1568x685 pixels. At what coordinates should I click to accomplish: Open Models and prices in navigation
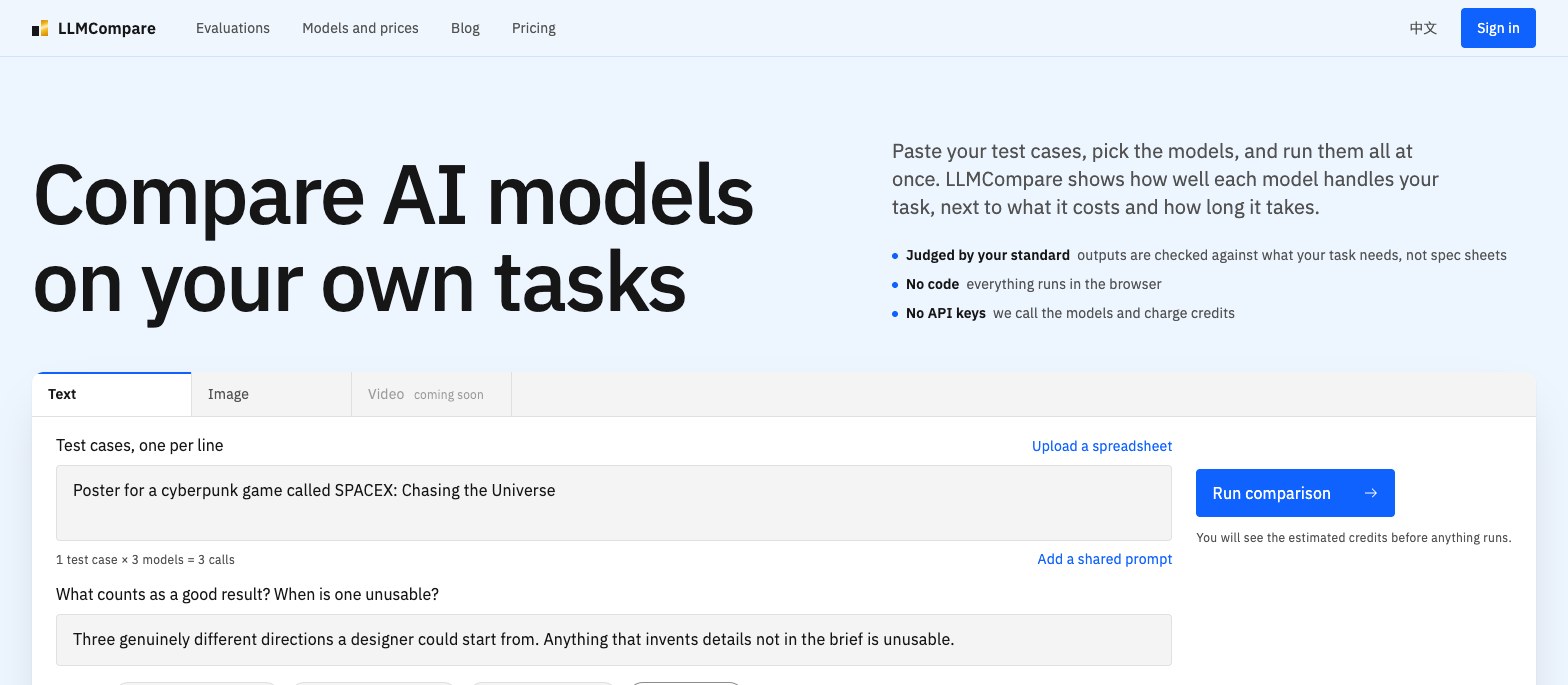tap(360, 28)
